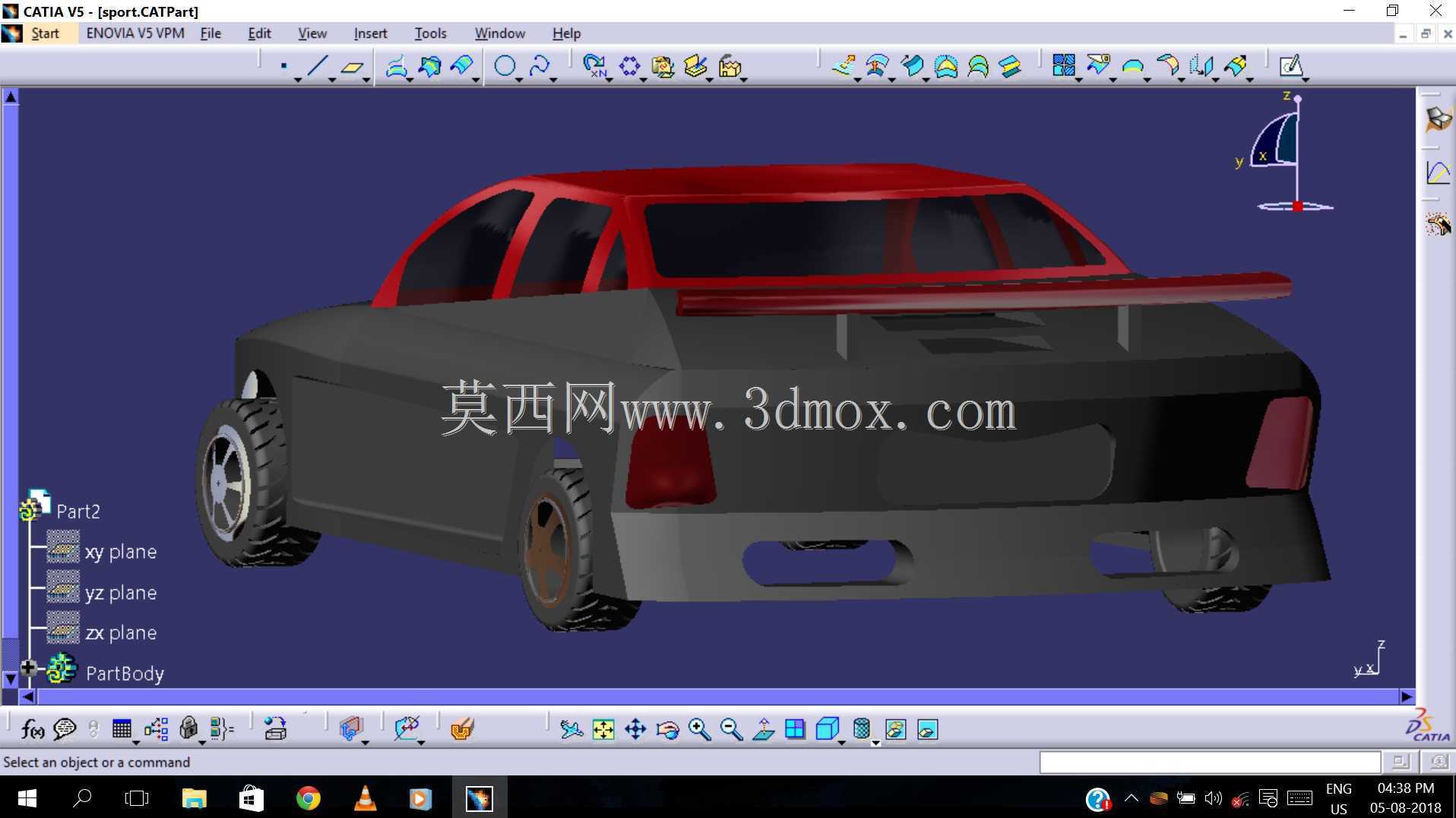
Task: Click the tree scroll down arrow
Action: pyautogui.click(x=11, y=678)
